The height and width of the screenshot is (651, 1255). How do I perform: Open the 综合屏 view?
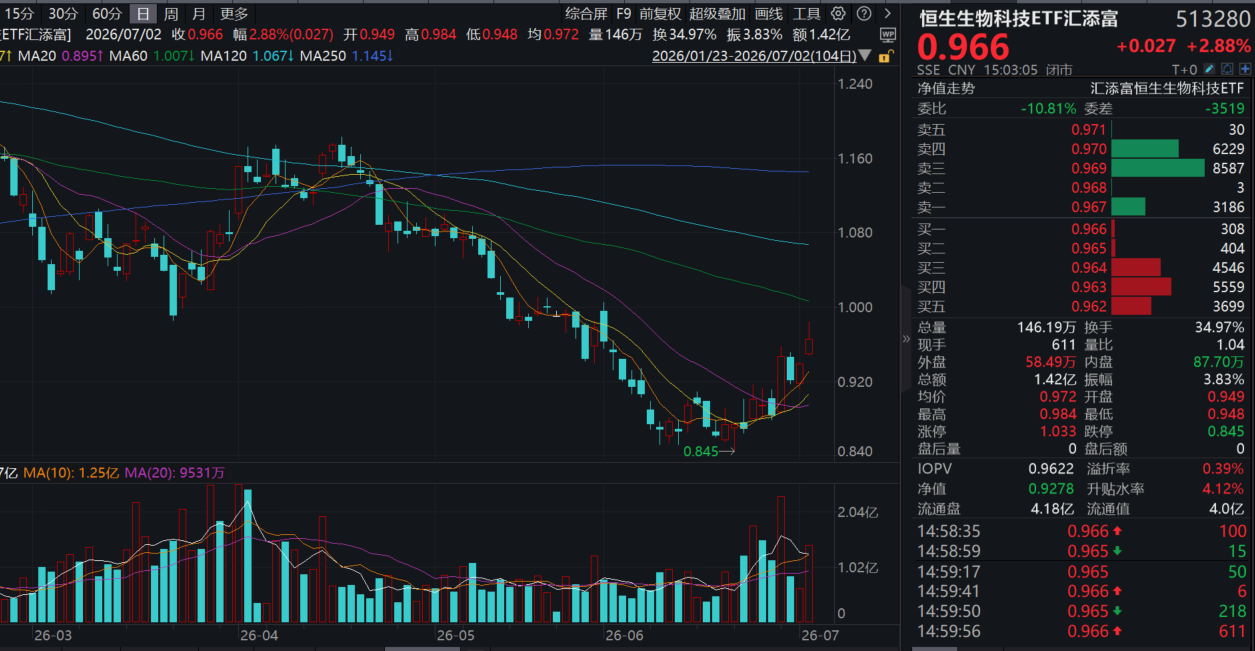[x=586, y=14]
